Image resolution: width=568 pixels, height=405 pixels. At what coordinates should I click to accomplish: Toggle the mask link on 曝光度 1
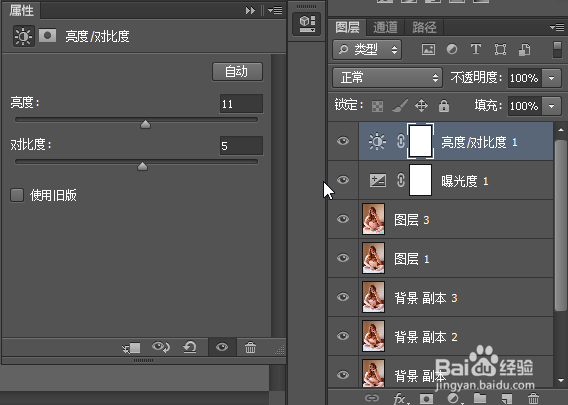[400, 180]
